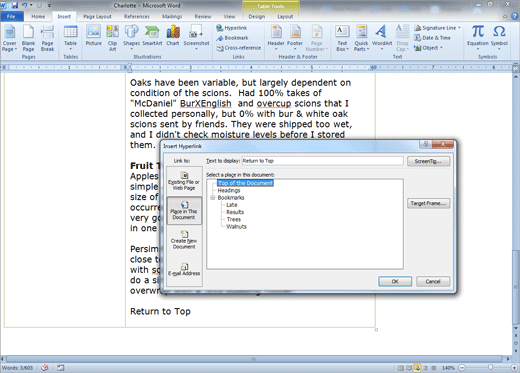Collapse the Bookmarks tree node
Viewport: 520px width, 373px height.
pyautogui.click(x=213, y=198)
